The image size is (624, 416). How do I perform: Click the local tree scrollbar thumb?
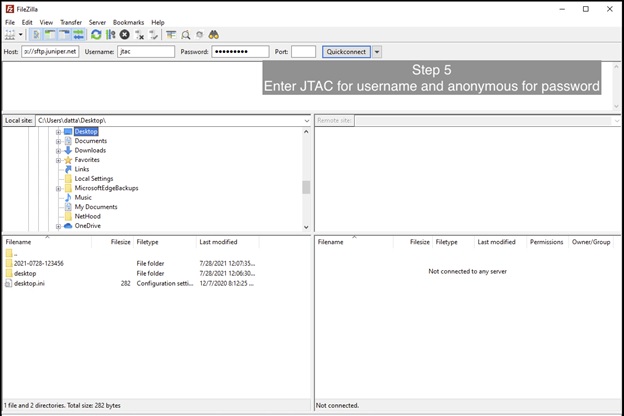tap(306, 187)
